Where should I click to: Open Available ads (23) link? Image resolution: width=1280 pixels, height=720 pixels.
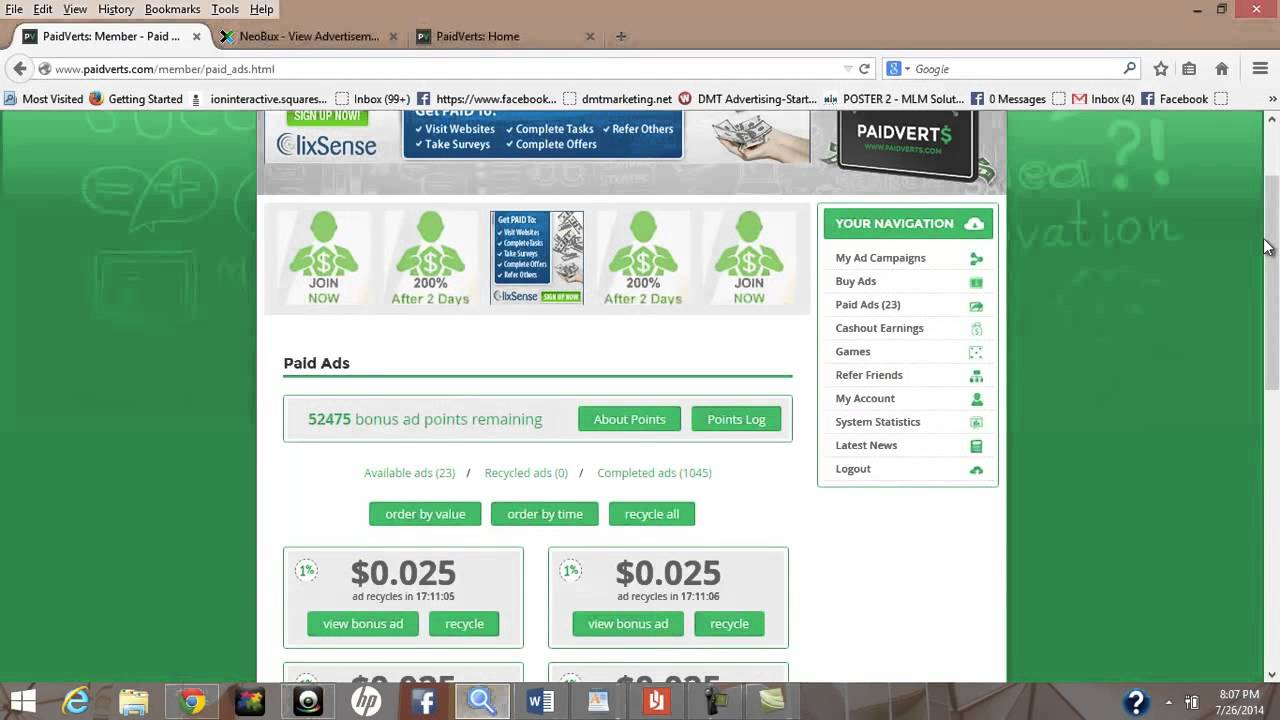pyautogui.click(x=409, y=473)
